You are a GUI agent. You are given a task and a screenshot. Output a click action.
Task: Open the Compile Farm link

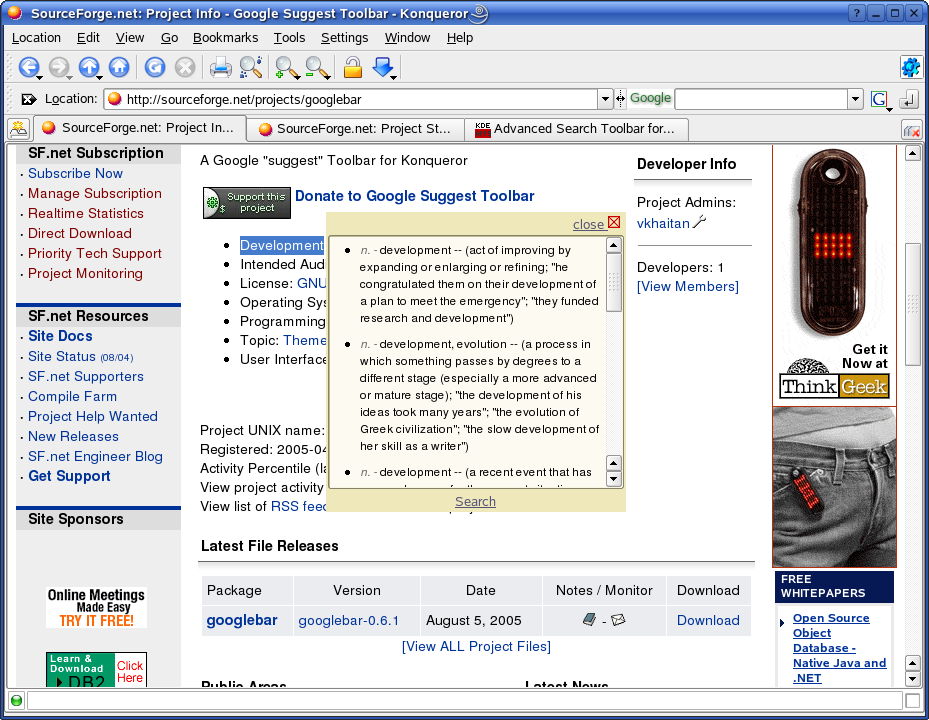point(72,396)
